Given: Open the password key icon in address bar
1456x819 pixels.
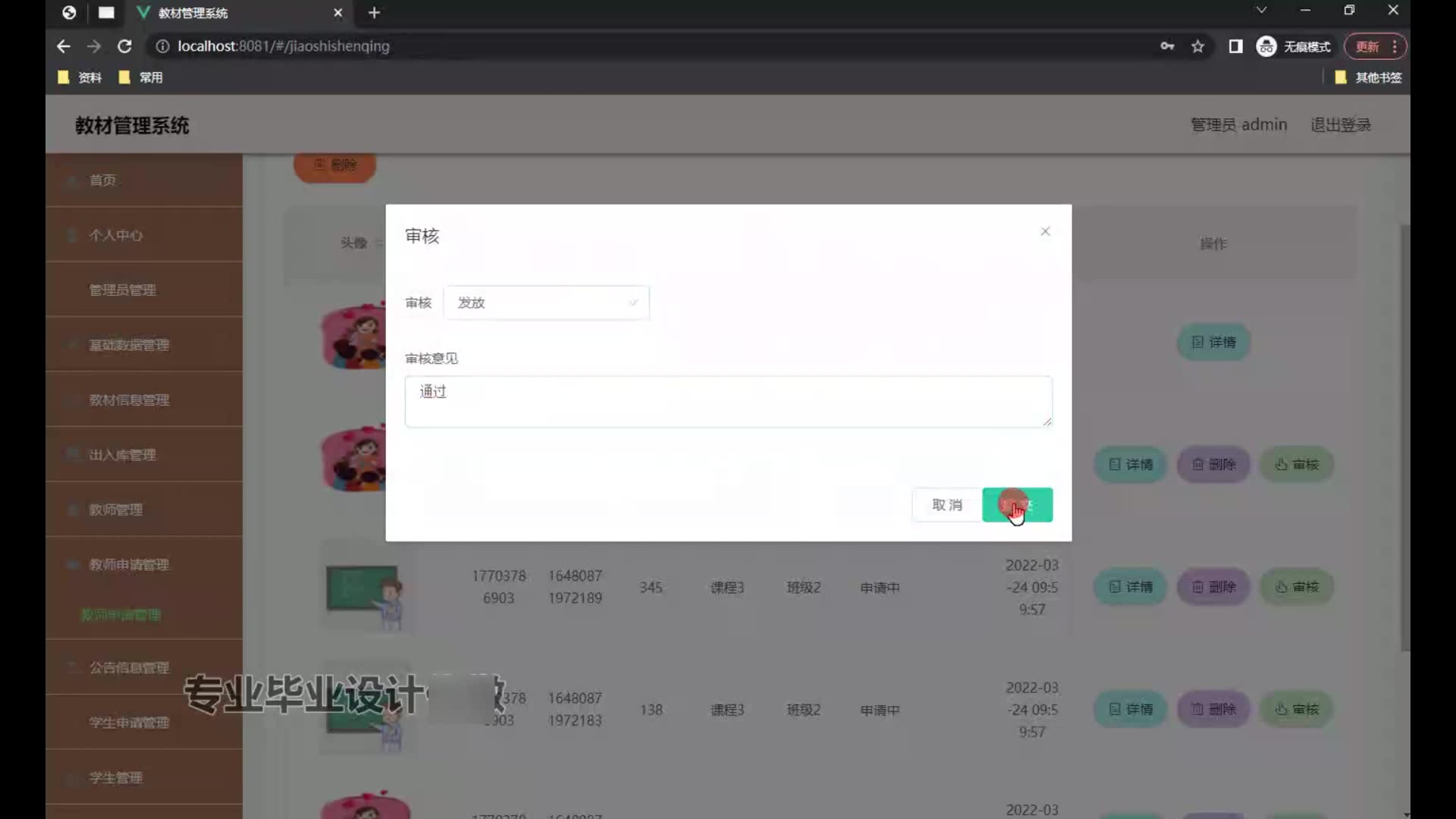Looking at the screenshot, I should tap(1167, 46).
